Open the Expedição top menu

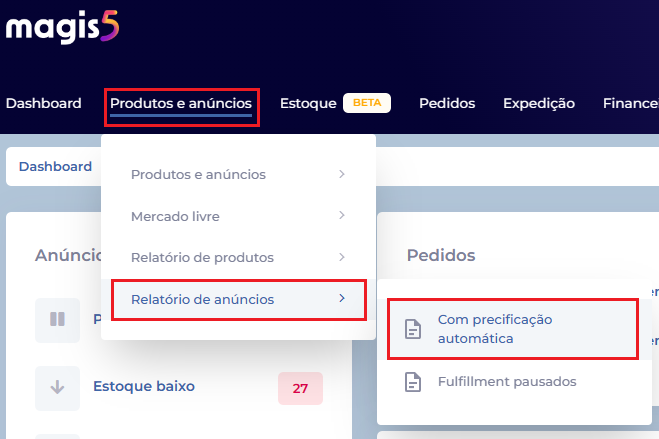pos(539,103)
